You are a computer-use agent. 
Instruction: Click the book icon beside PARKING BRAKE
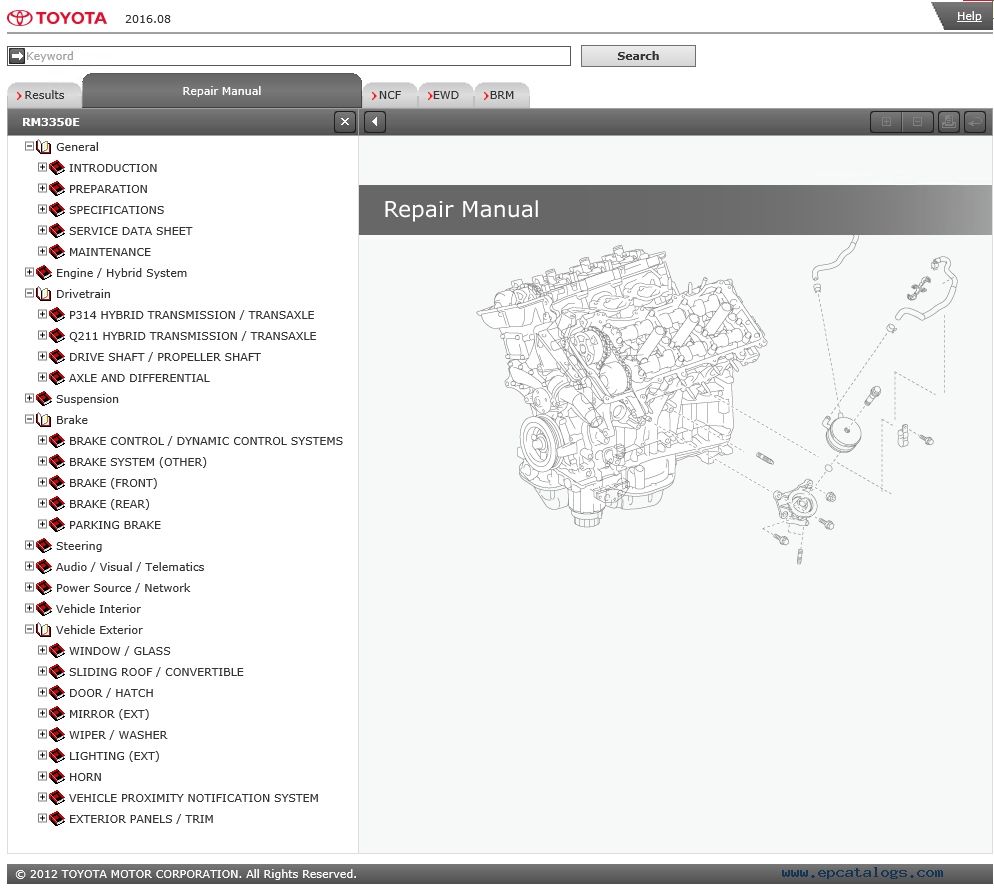click(57, 524)
